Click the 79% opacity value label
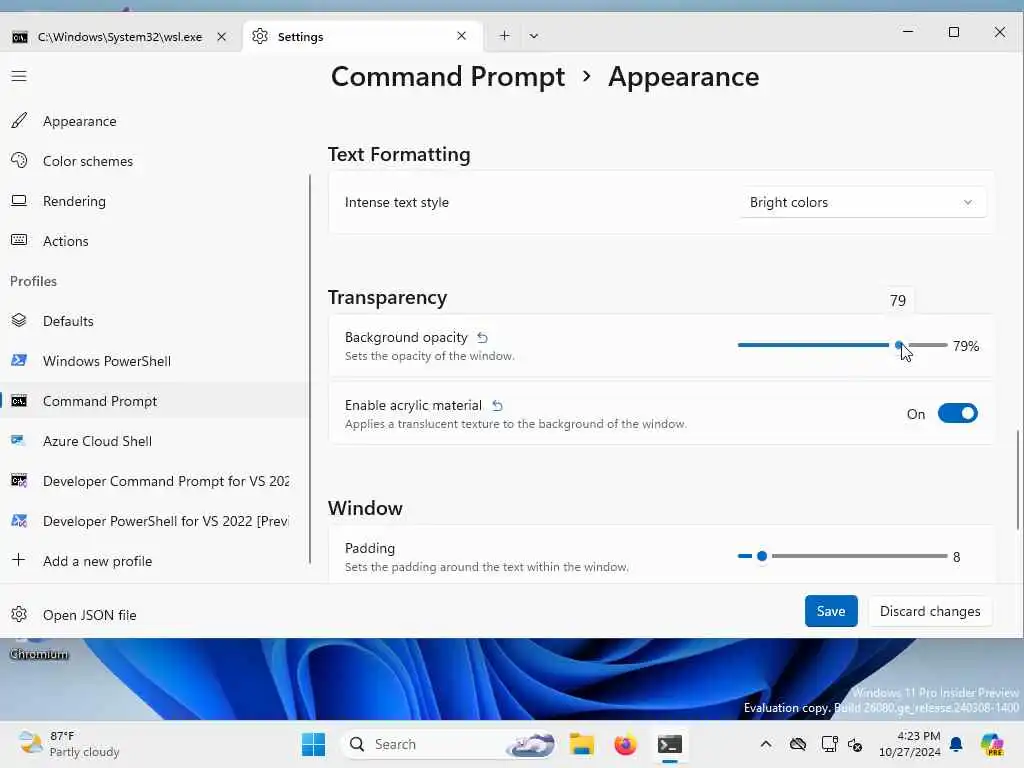The width and height of the screenshot is (1024, 768). pos(966,346)
